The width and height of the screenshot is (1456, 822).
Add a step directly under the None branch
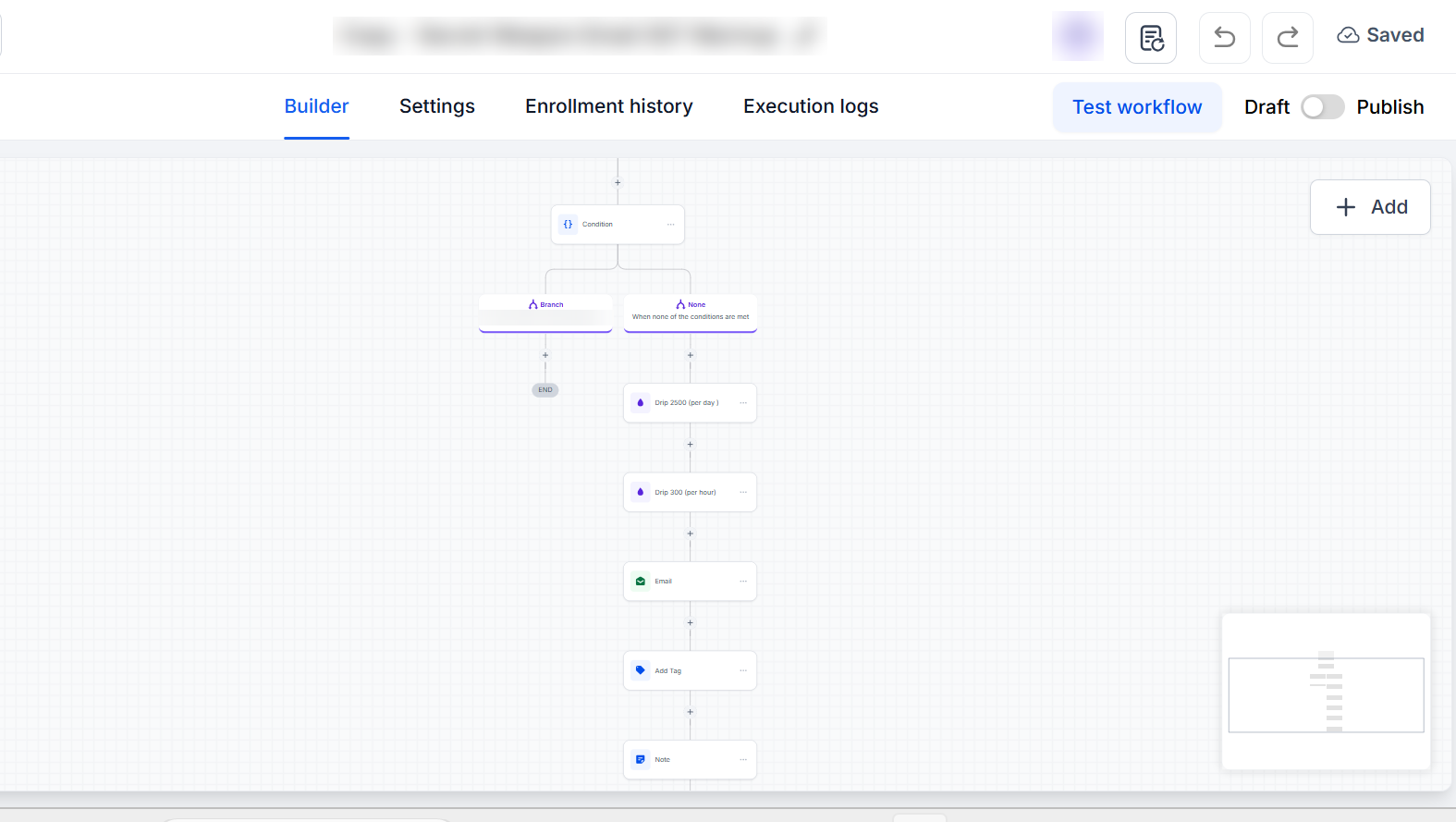coord(691,355)
